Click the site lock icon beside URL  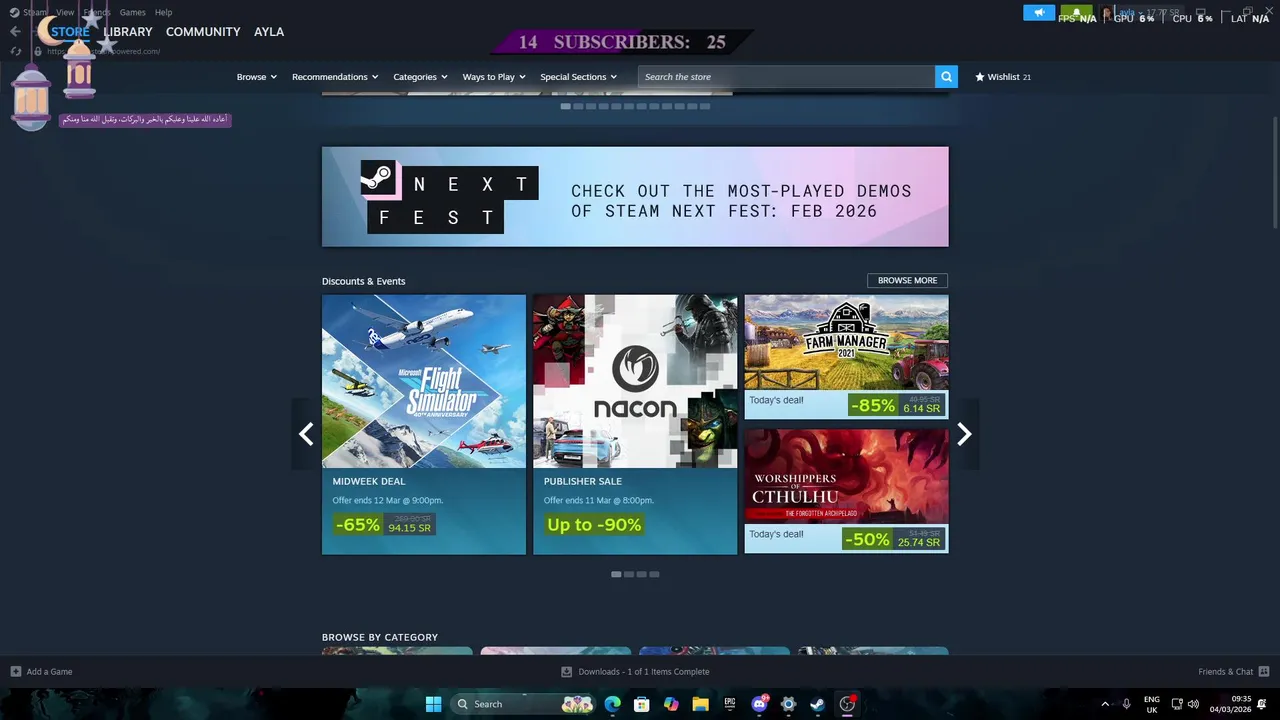(38, 51)
